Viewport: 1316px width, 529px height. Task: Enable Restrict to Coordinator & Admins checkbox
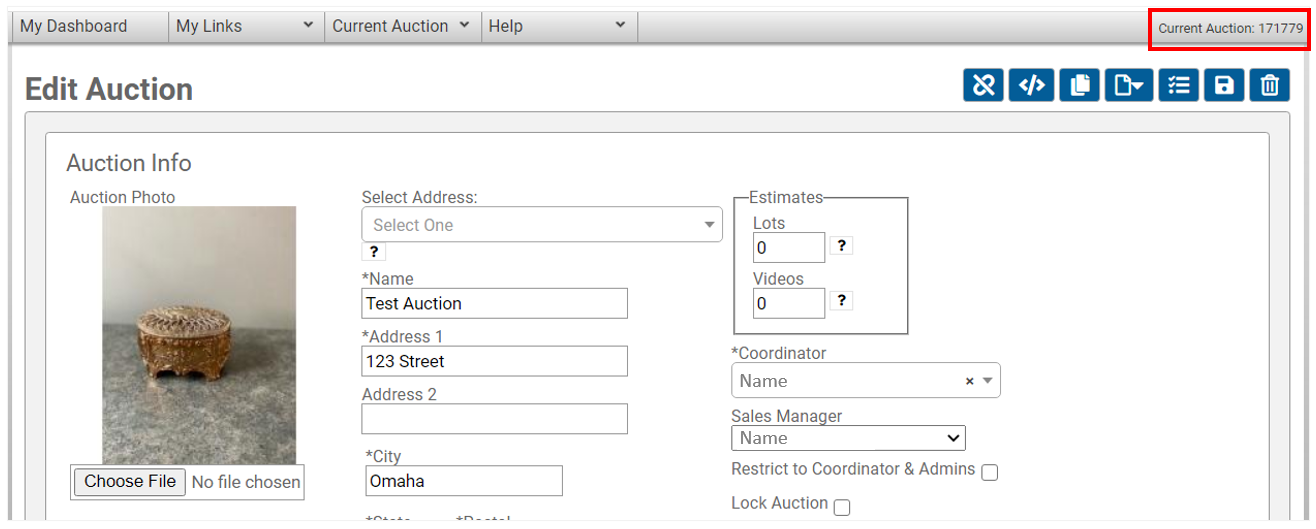(x=989, y=472)
